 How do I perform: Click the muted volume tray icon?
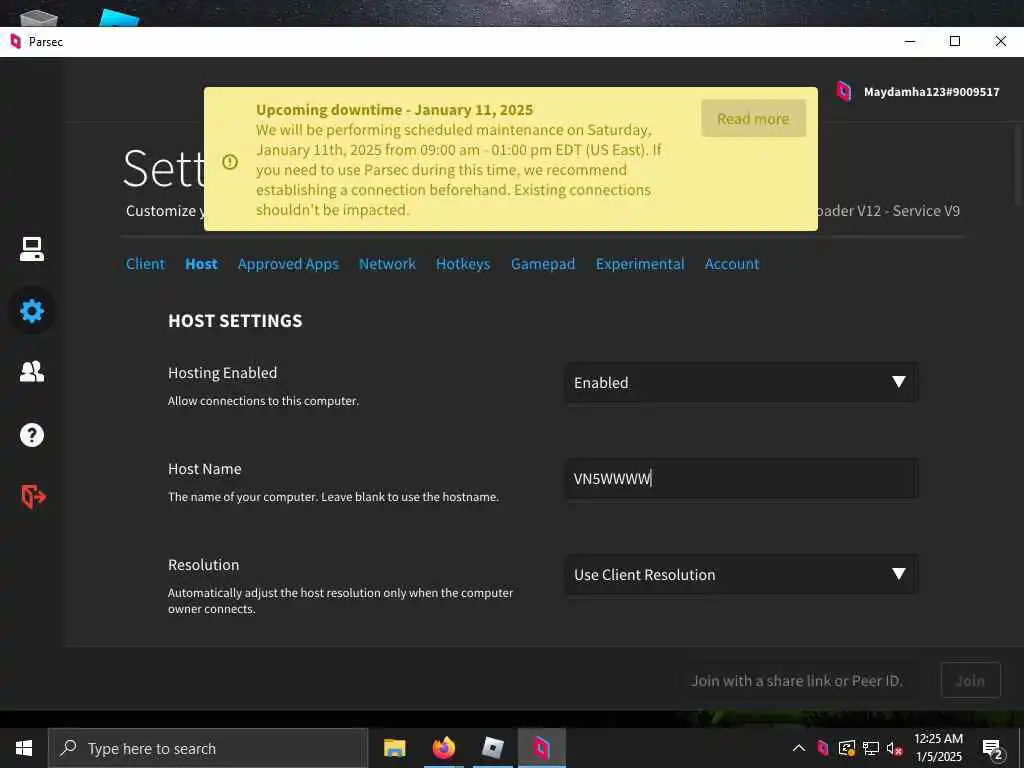click(895, 748)
